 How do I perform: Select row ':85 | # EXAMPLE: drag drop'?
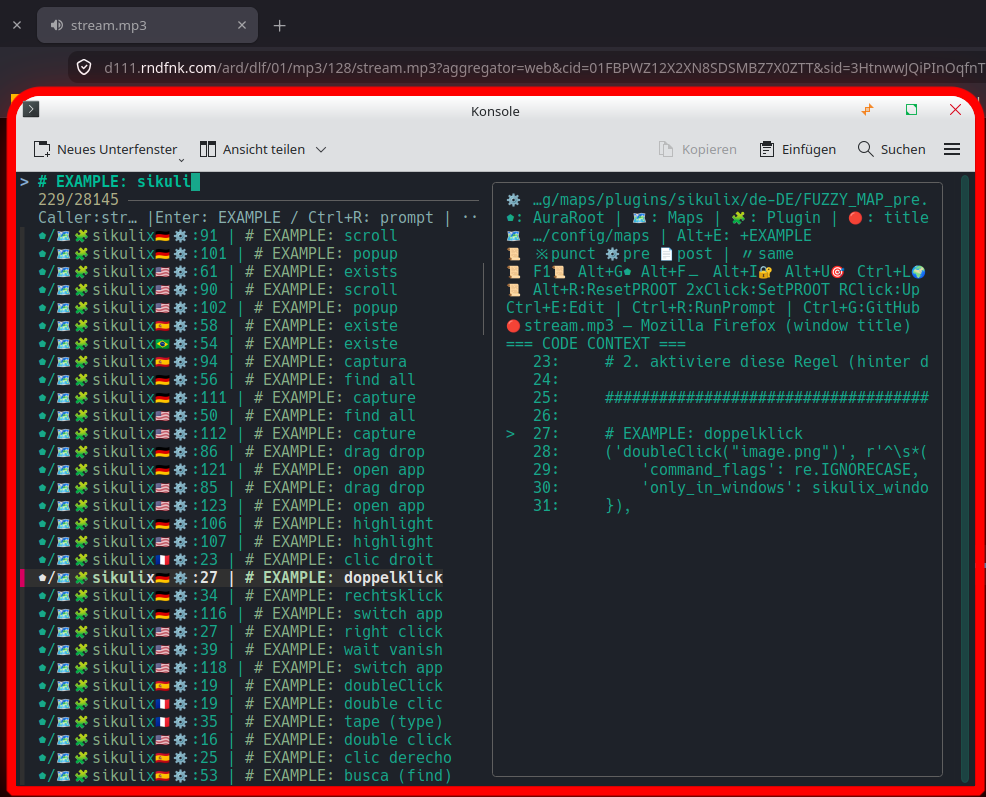[231, 488]
